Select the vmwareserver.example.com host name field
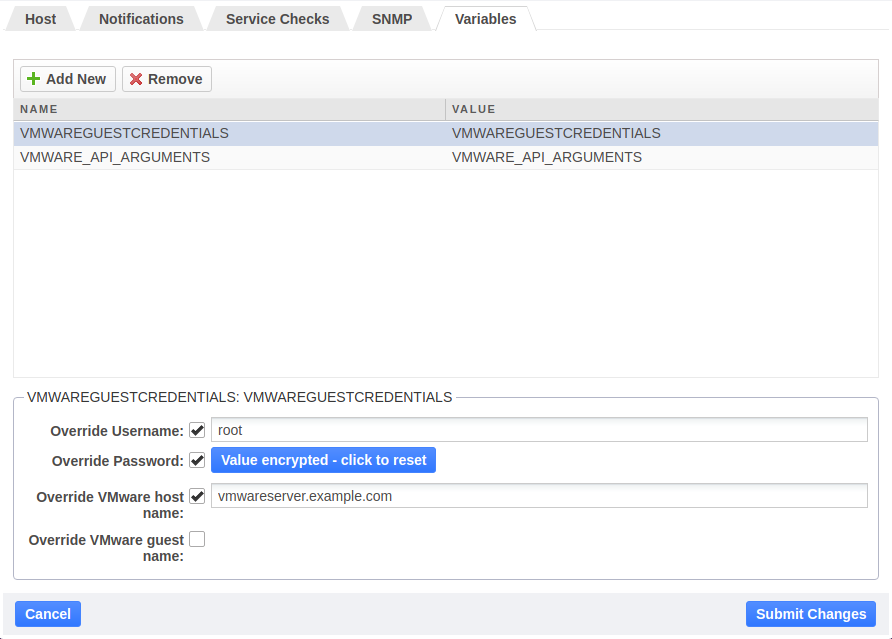 (540, 495)
